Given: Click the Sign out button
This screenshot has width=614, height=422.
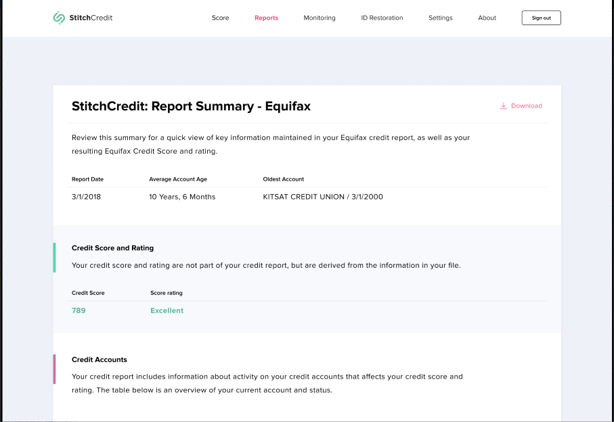Looking at the screenshot, I should click(541, 18).
